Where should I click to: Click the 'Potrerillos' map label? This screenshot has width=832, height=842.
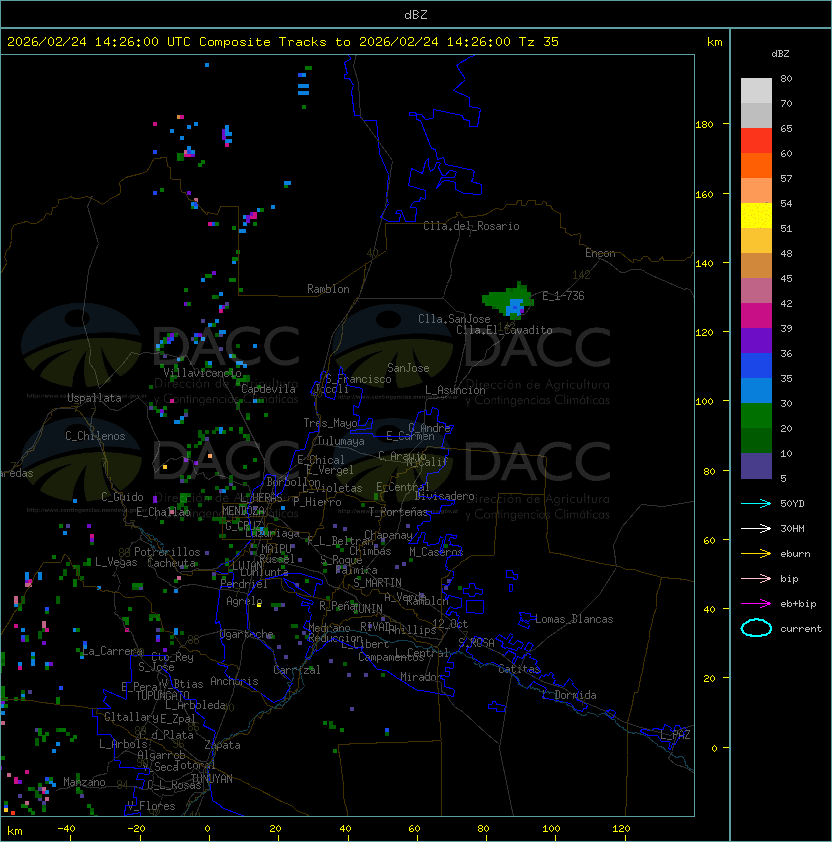point(167,552)
